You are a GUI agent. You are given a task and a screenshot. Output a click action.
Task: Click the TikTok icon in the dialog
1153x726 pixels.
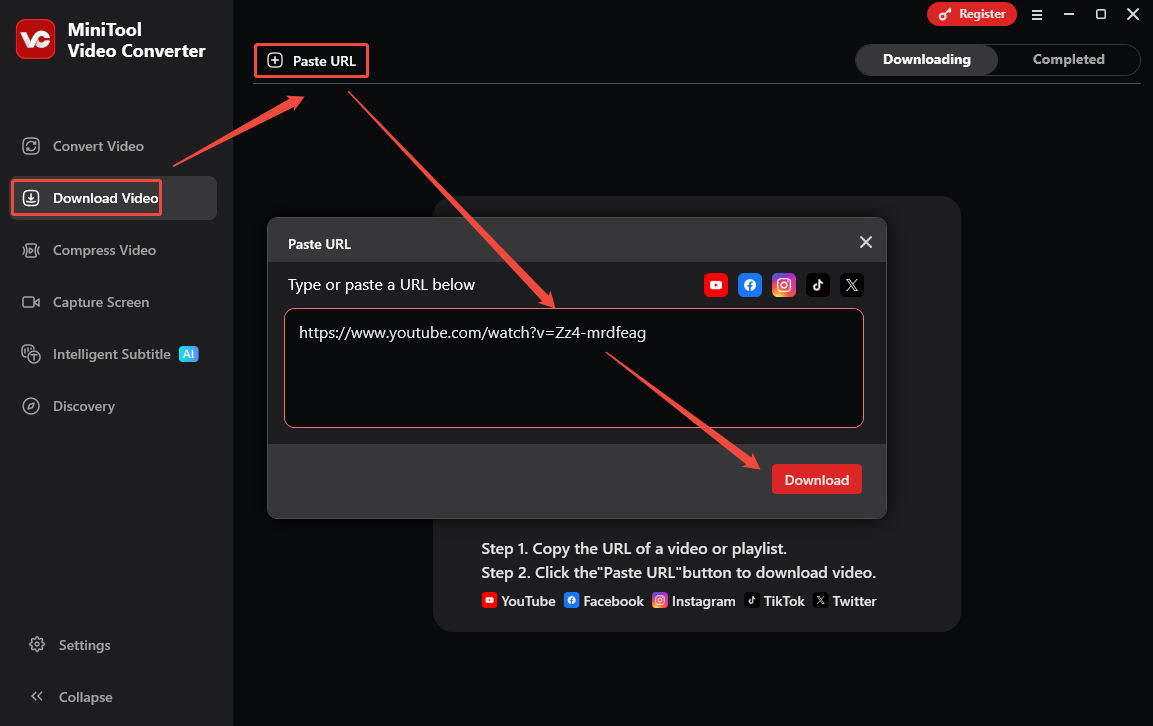(x=818, y=285)
